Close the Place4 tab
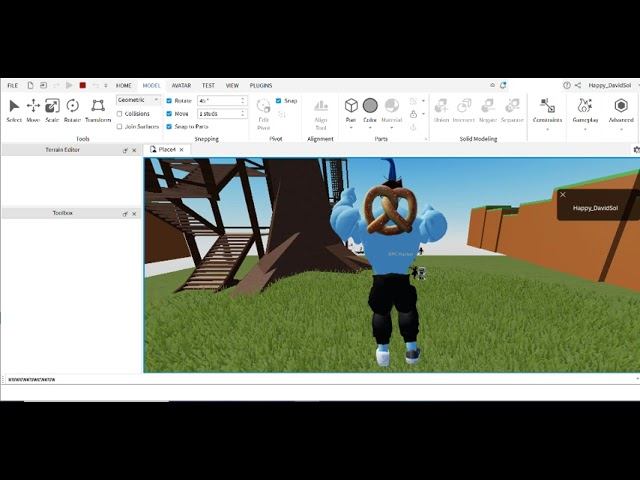This screenshot has width=640, height=480. tap(182, 150)
